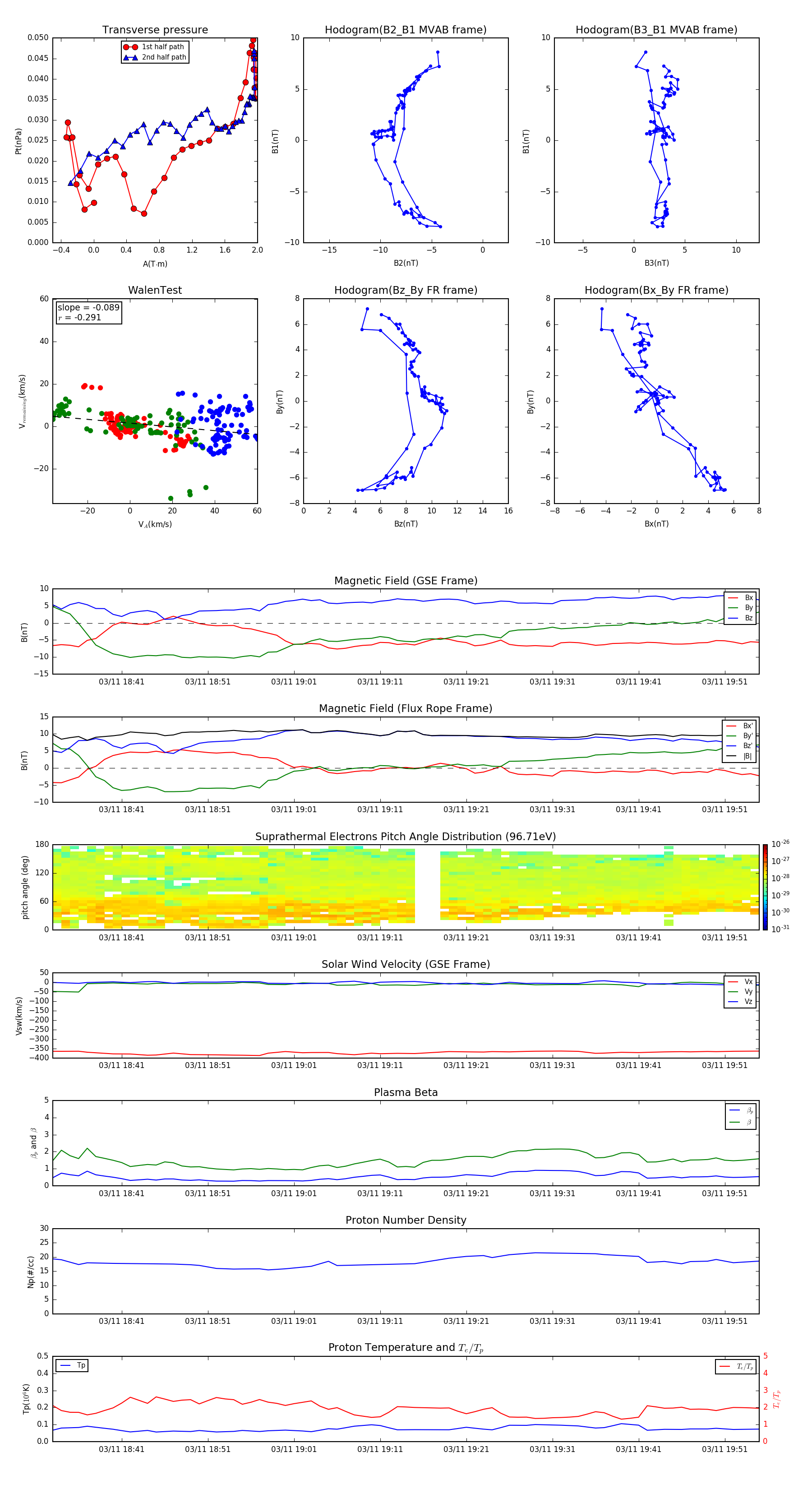Screen dimensions: 812x1489
Task: Select By entry in GSE magnetic field legend
Action: 740,607
